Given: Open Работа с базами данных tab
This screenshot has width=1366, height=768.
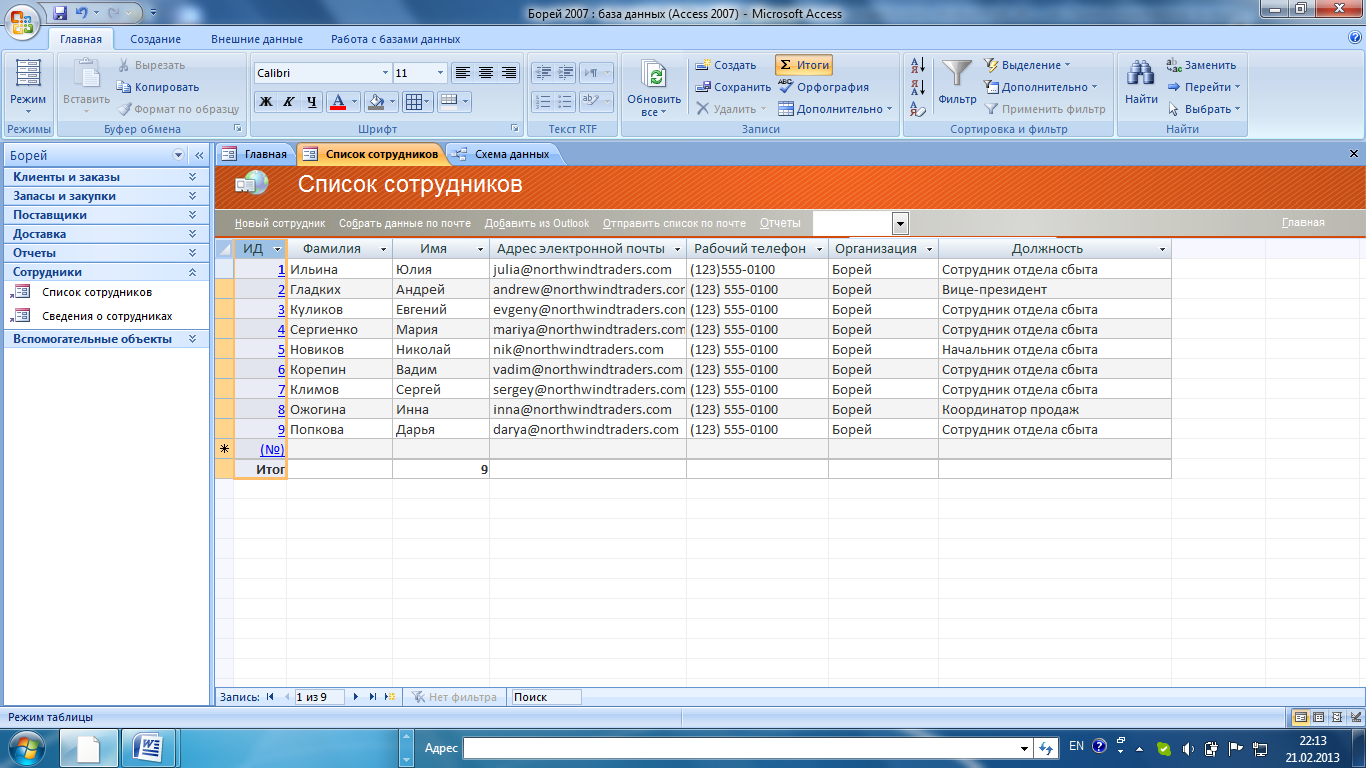Looking at the screenshot, I should click(x=396, y=39).
